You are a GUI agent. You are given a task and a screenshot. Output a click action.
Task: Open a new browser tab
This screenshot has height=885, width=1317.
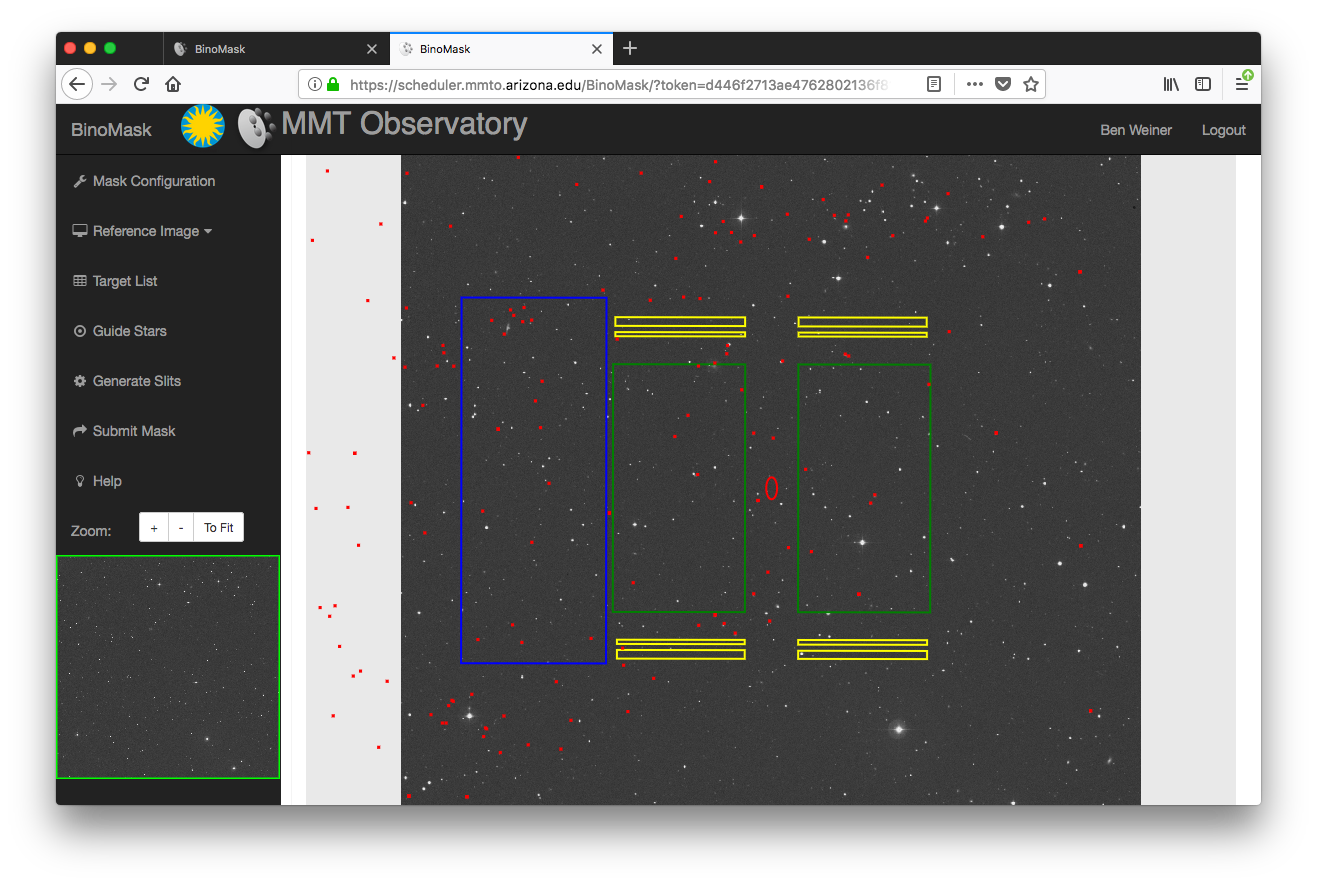[x=629, y=49]
